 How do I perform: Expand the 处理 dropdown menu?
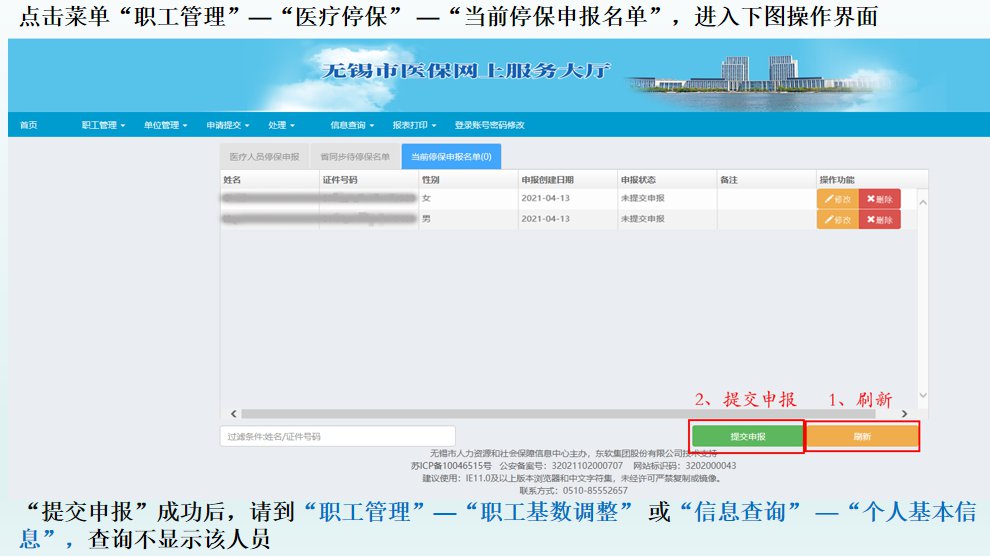tap(281, 125)
